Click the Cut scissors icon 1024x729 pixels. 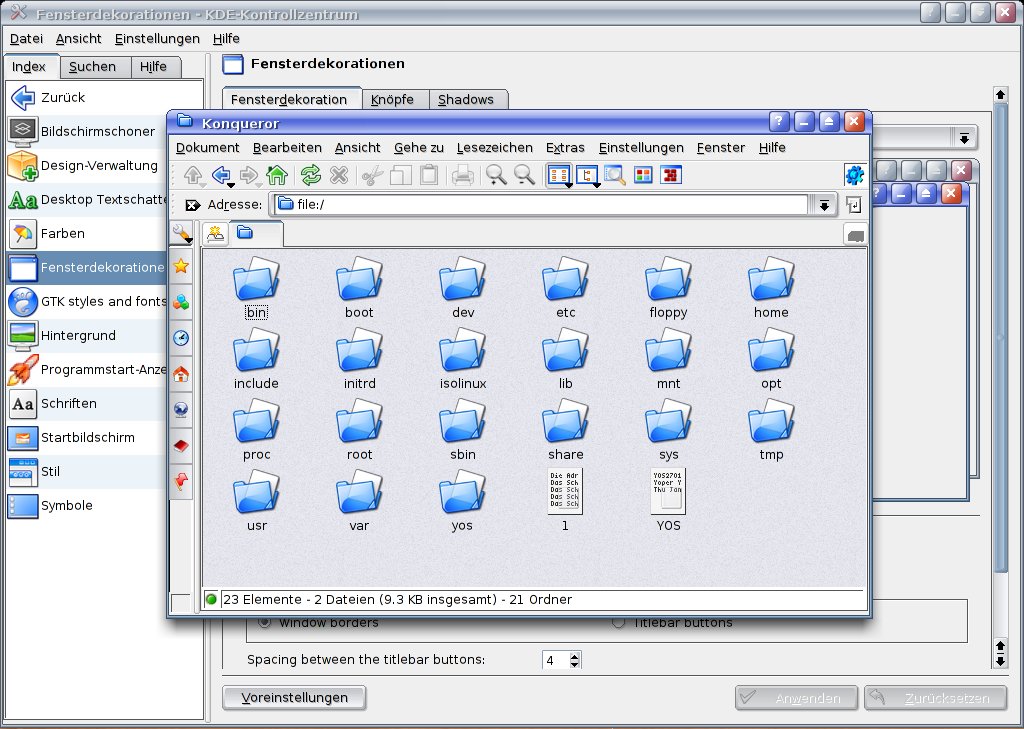click(x=372, y=175)
